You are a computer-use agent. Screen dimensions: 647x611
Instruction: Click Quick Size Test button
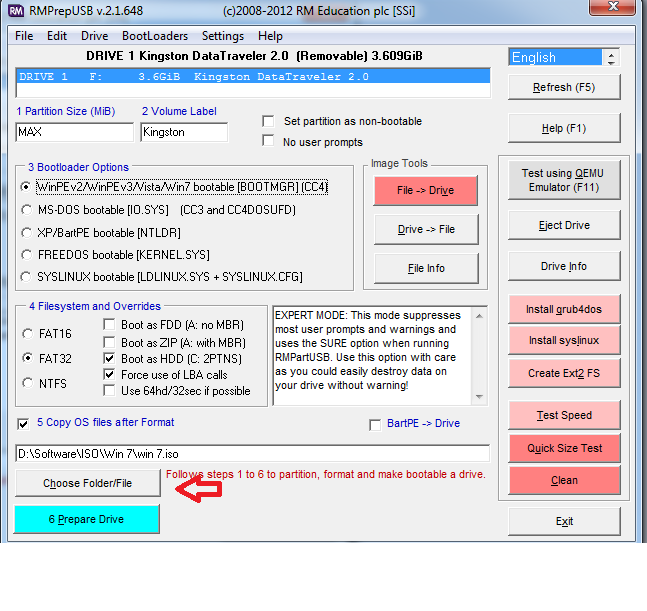pos(564,448)
